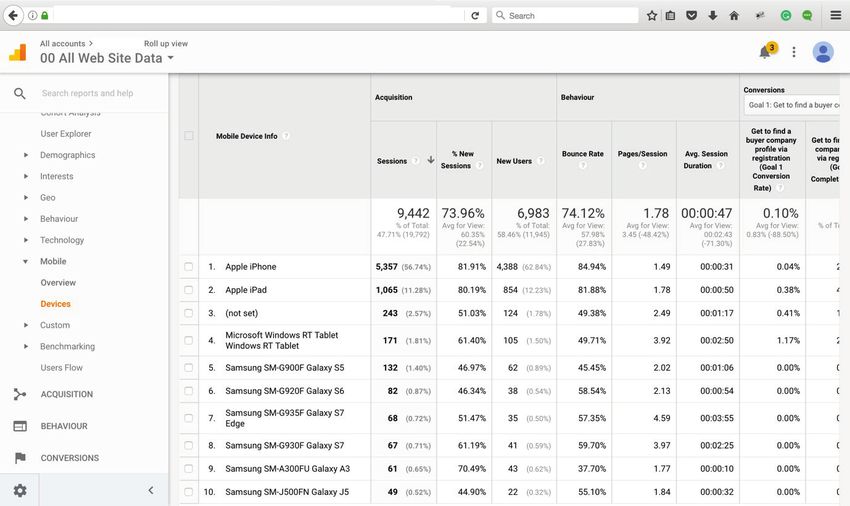Open the User Explorer report
This screenshot has width=850, height=506.
pos(66,133)
